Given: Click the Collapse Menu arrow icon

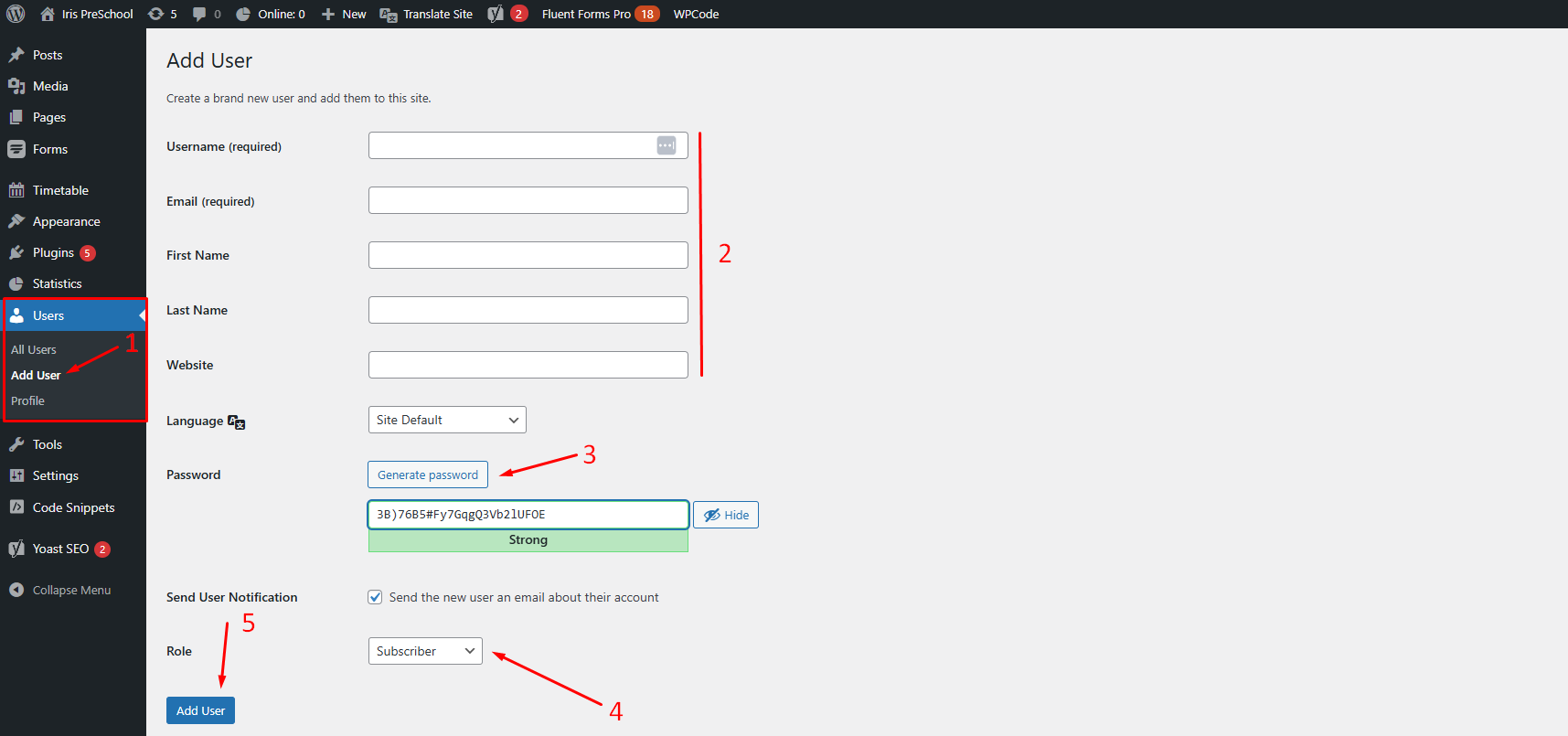Looking at the screenshot, I should point(16,590).
